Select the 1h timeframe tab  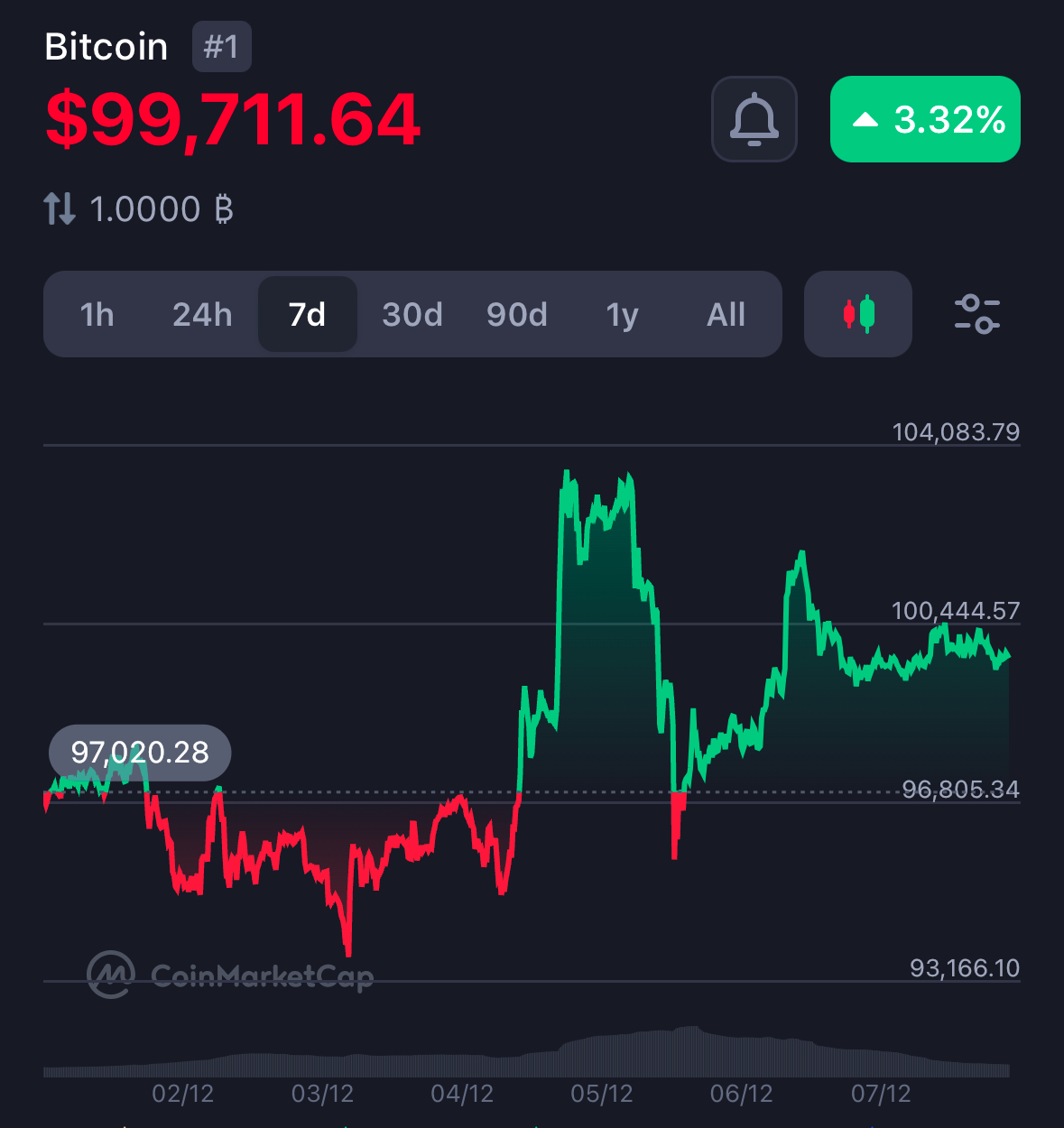coord(97,314)
